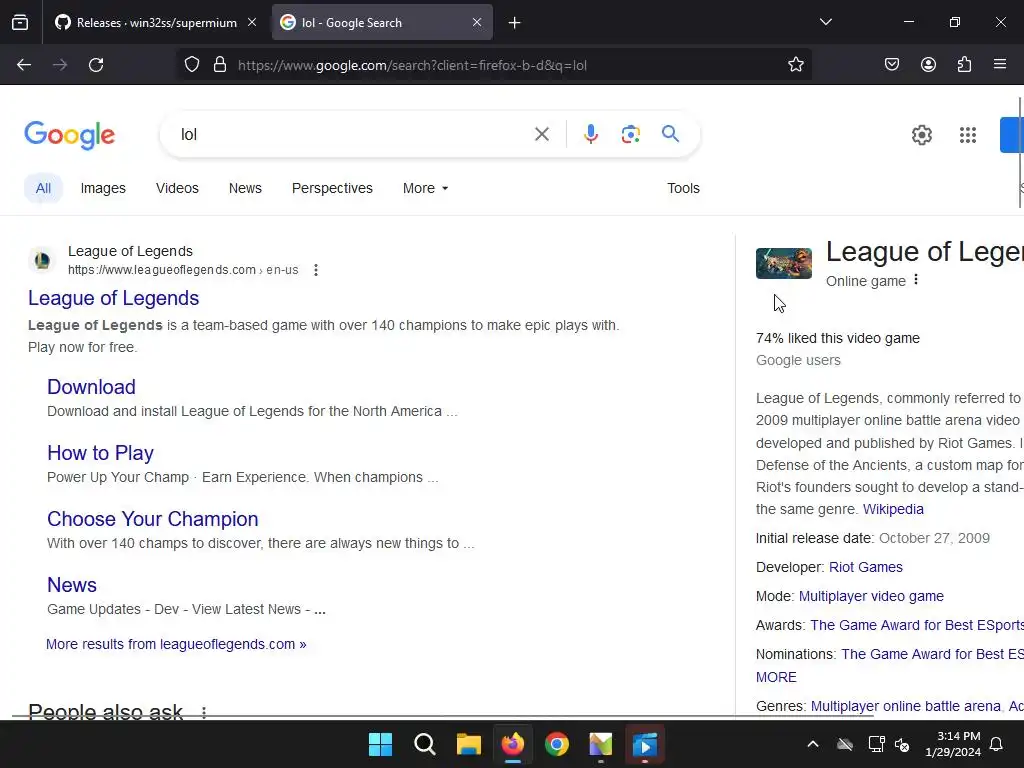Open the tracking protection shield icon
This screenshot has width=1024, height=768.
click(191, 65)
